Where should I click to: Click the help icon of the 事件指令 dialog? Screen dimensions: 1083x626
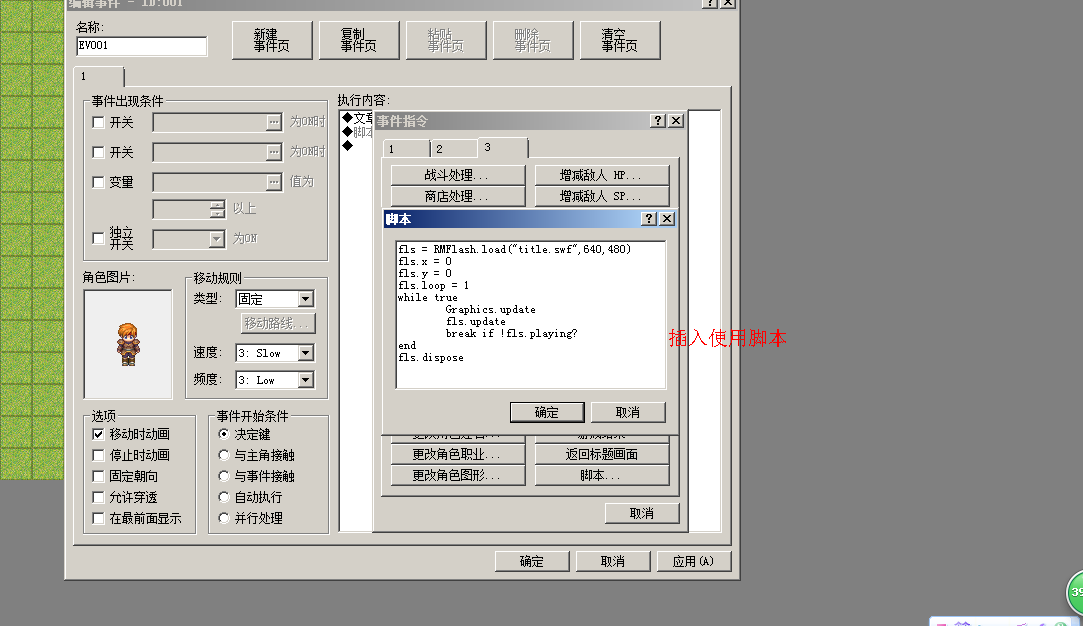click(x=658, y=121)
